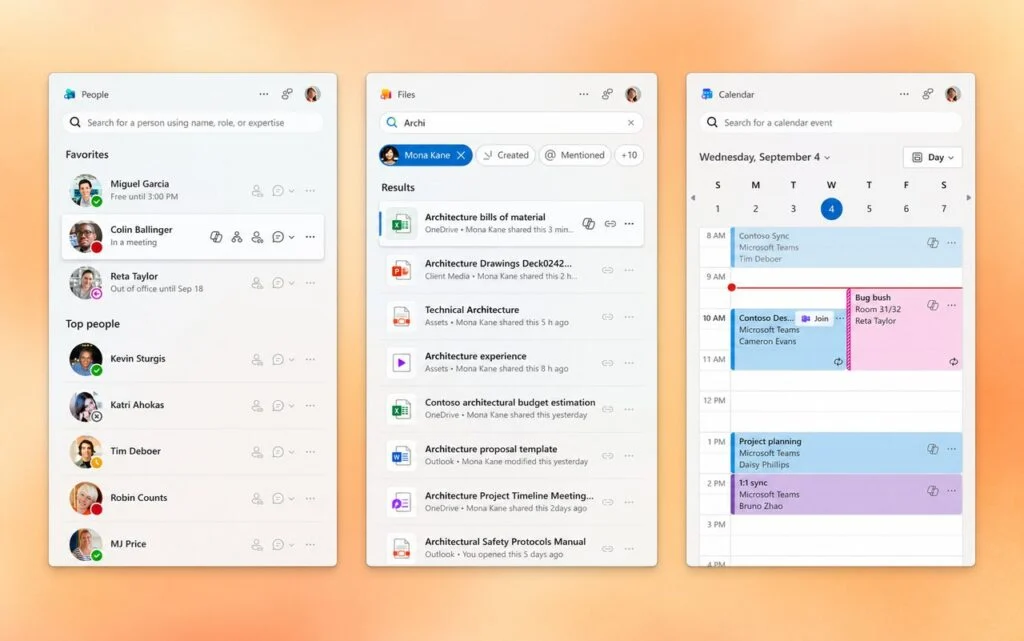This screenshot has width=1024, height=641.
Task: Select day 1 in the week strip
Action: (x=718, y=209)
